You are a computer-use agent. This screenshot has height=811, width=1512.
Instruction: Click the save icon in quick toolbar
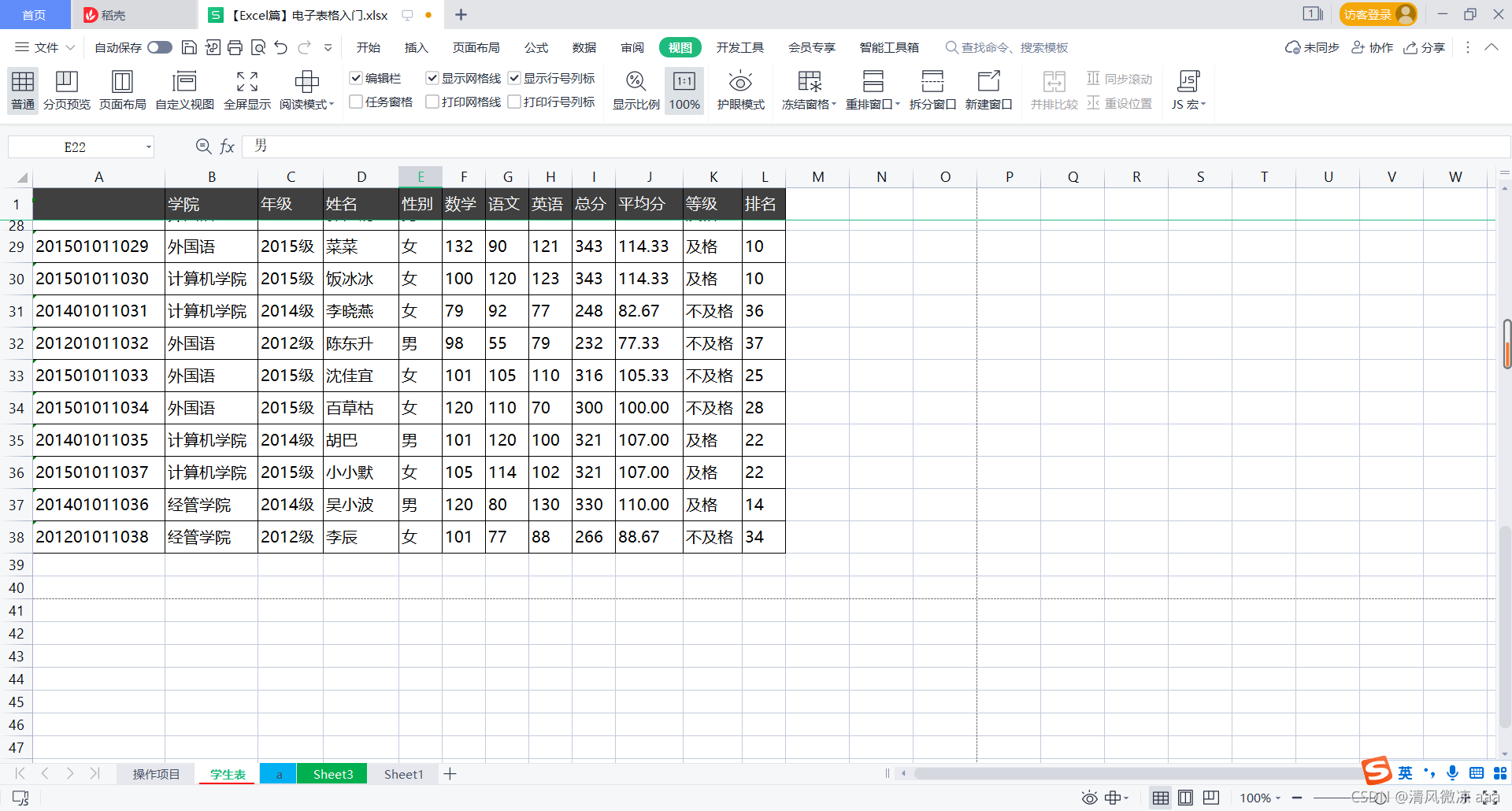[x=189, y=48]
